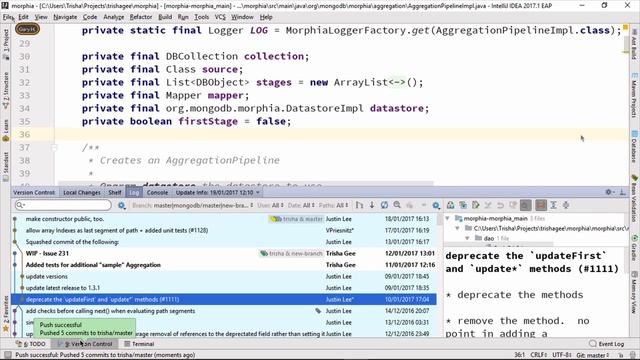This screenshot has width=640, height=360.
Task: Hide the Version Control tool window
Action: [x=623, y=192]
